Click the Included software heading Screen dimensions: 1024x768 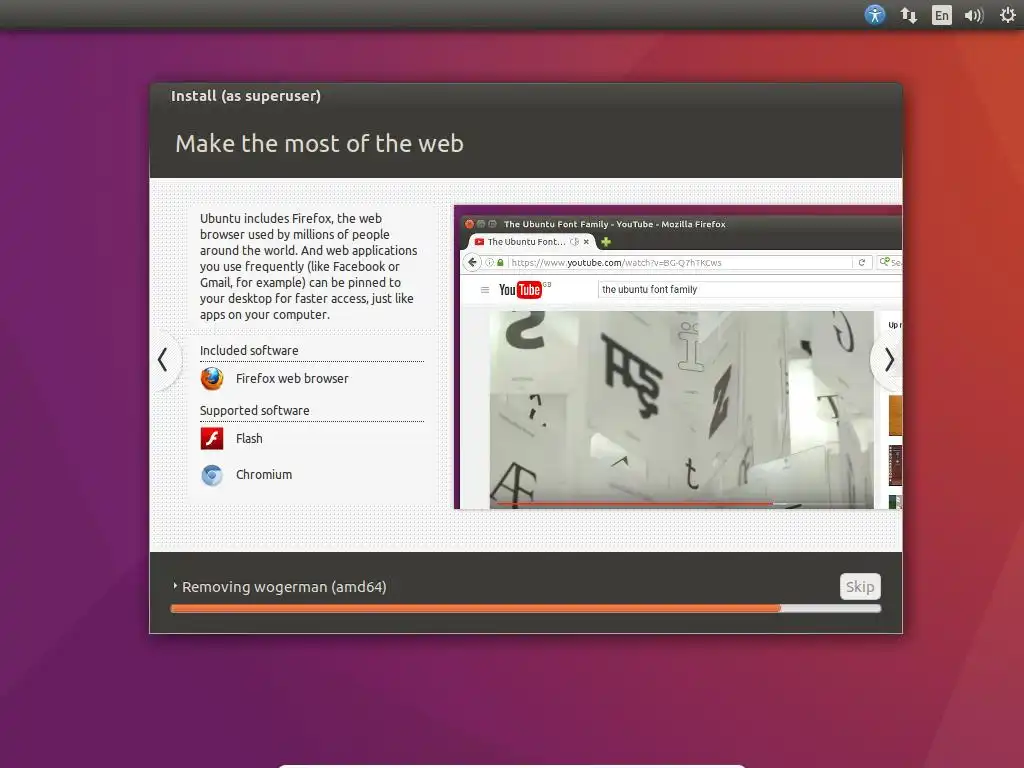click(x=249, y=351)
